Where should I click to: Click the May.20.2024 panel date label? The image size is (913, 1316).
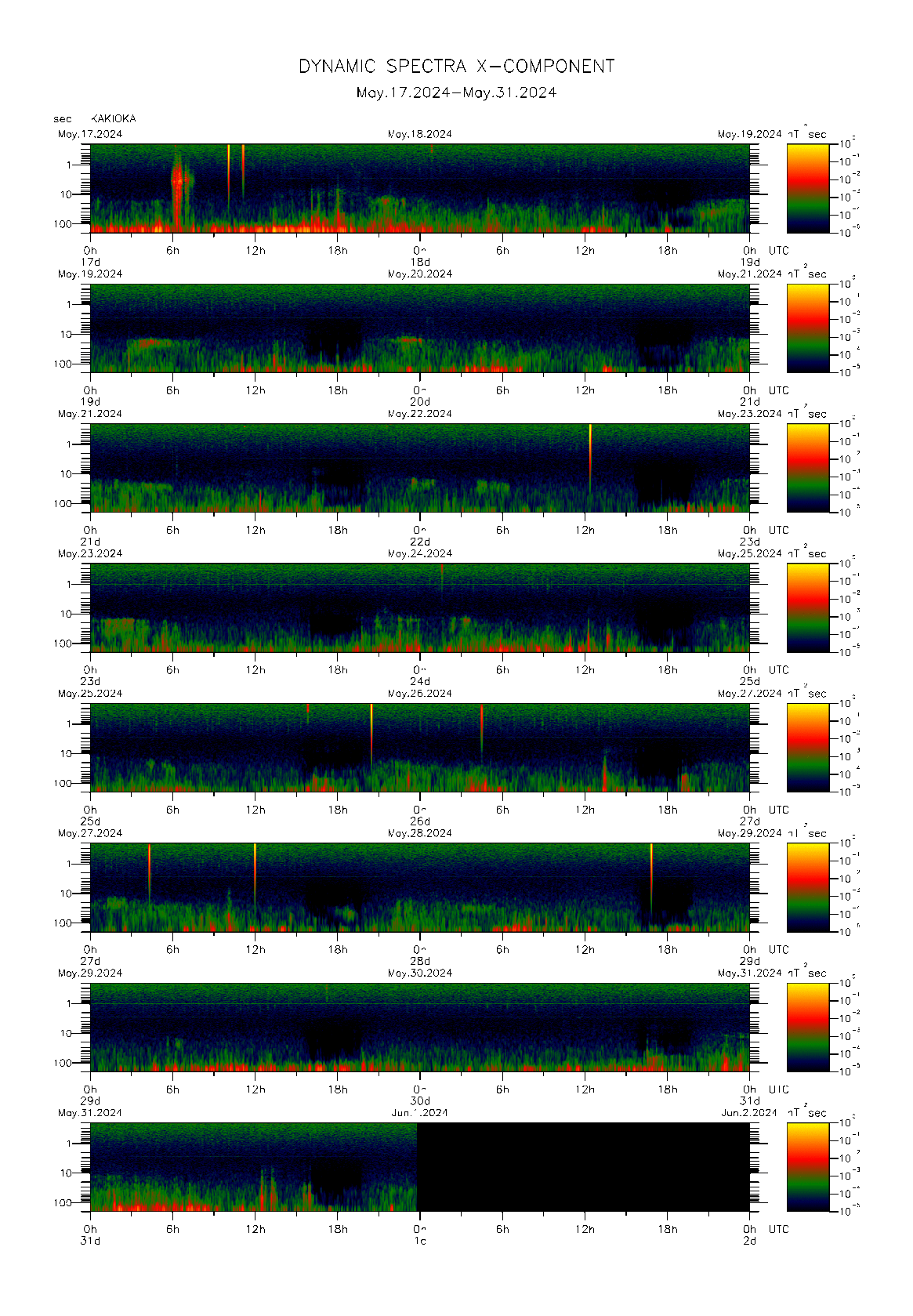pyautogui.click(x=420, y=274)
